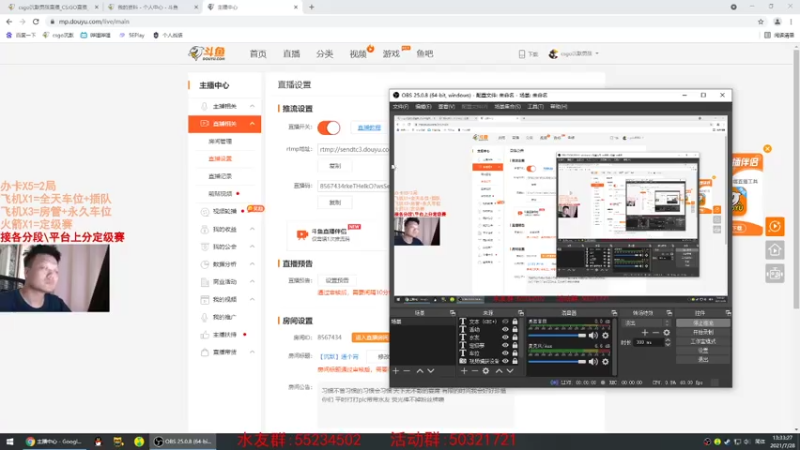Click 设置预告 button under 直播预告
This screenshot has height=450, width=800.
(x=337, y=280)
